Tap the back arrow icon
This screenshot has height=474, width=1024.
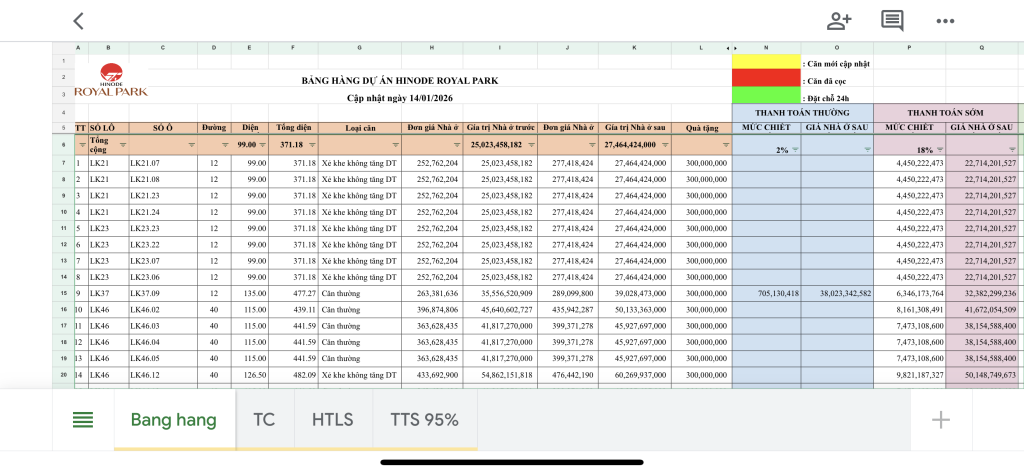(78, 21)
